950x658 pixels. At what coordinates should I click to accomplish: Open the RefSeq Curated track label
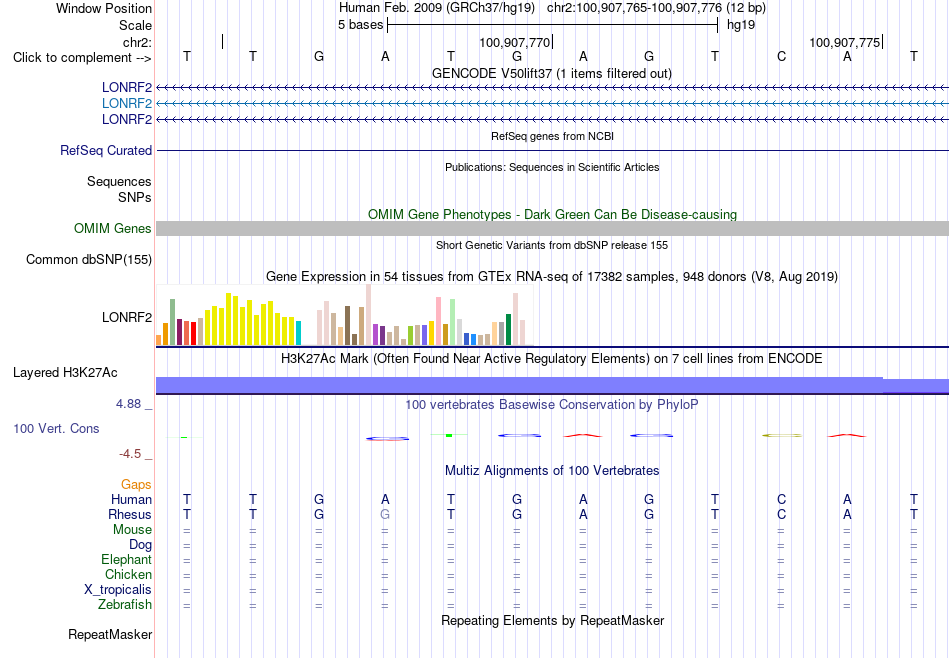pos(106,150)
